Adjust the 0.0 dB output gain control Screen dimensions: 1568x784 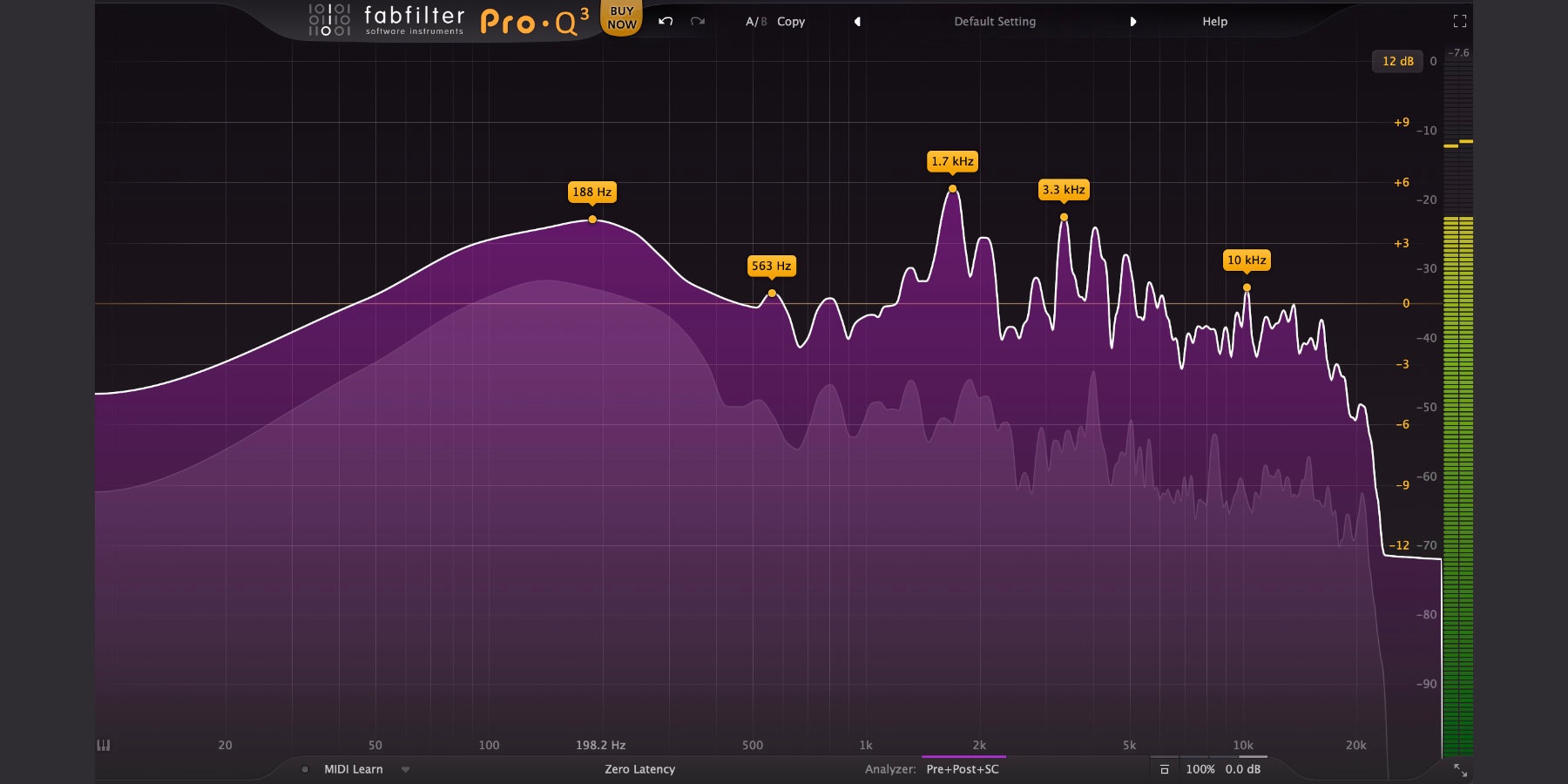pos(1244,769)
